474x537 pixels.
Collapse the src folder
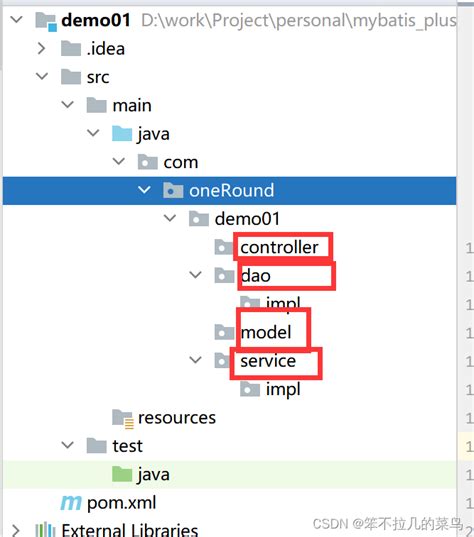tap(42, 76)
